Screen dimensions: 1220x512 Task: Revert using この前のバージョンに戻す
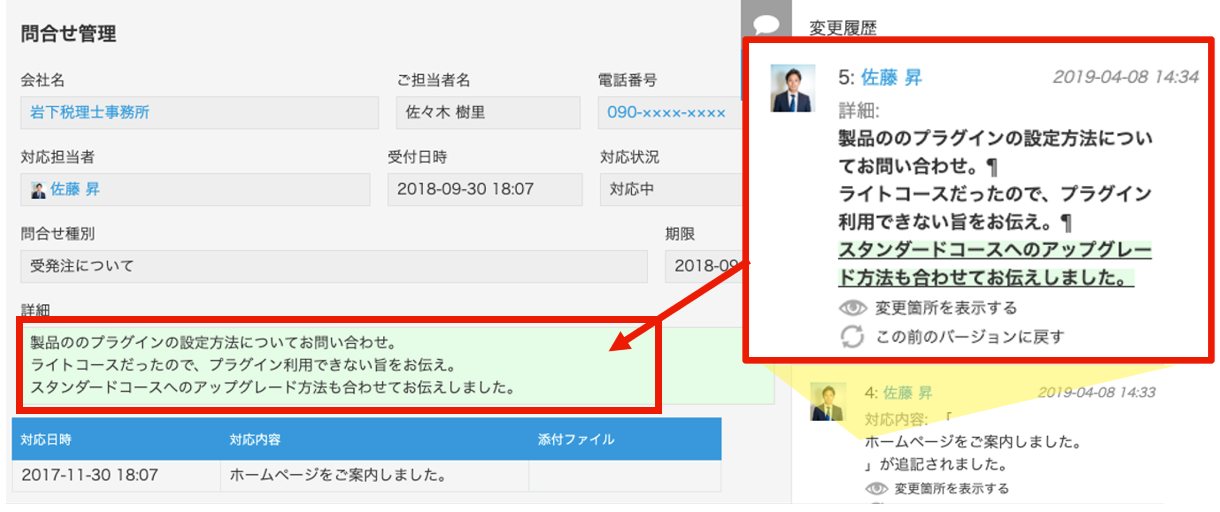(970, 337)
